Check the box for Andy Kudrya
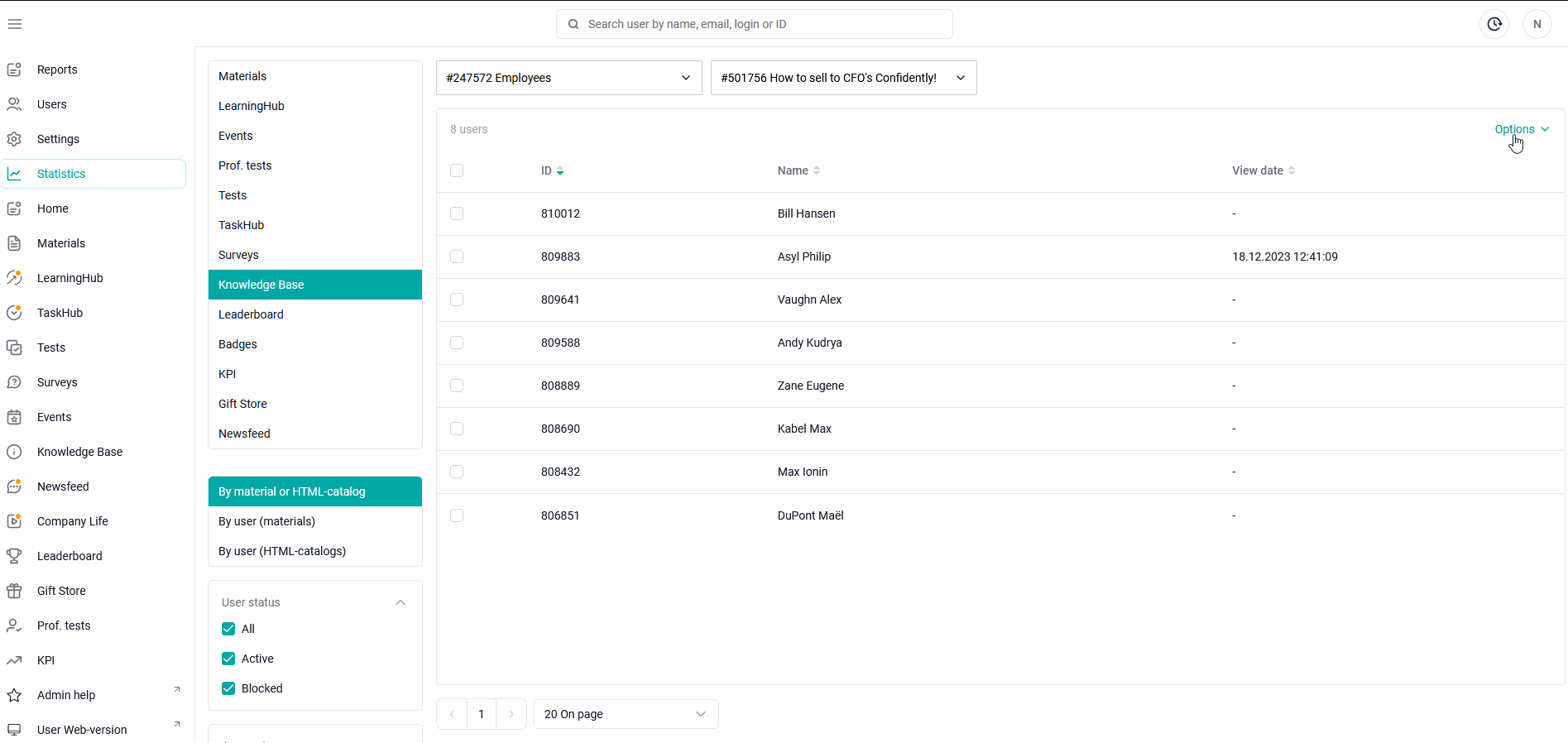Image resolution: width=1568 pixels, height=743 pixels. tap(457, 343)
